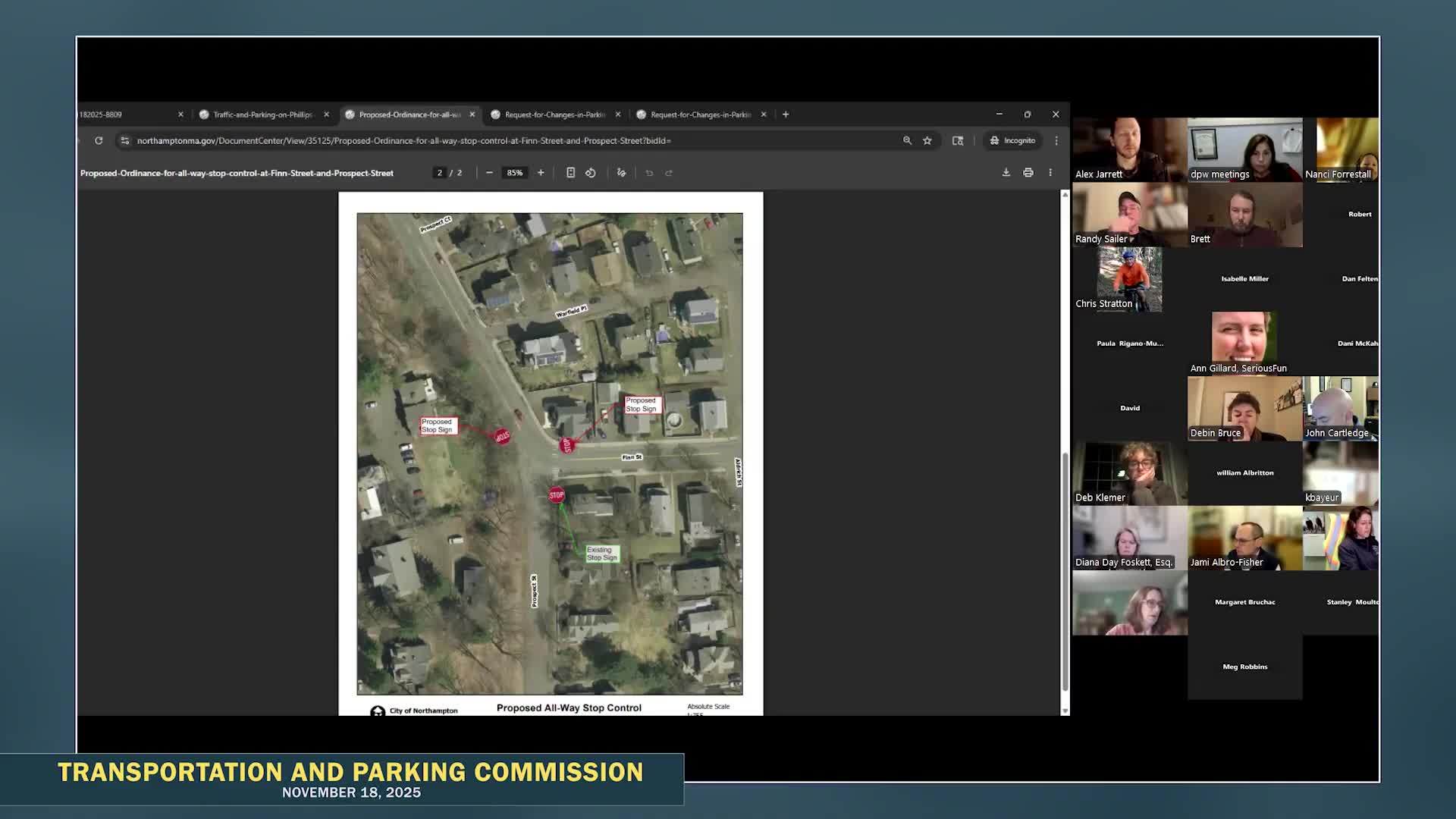Image resolution: width=1456 pixels, height=819 pixels.
Task: Click the Incognito badge indicator
Action: tap(1012, 141)
